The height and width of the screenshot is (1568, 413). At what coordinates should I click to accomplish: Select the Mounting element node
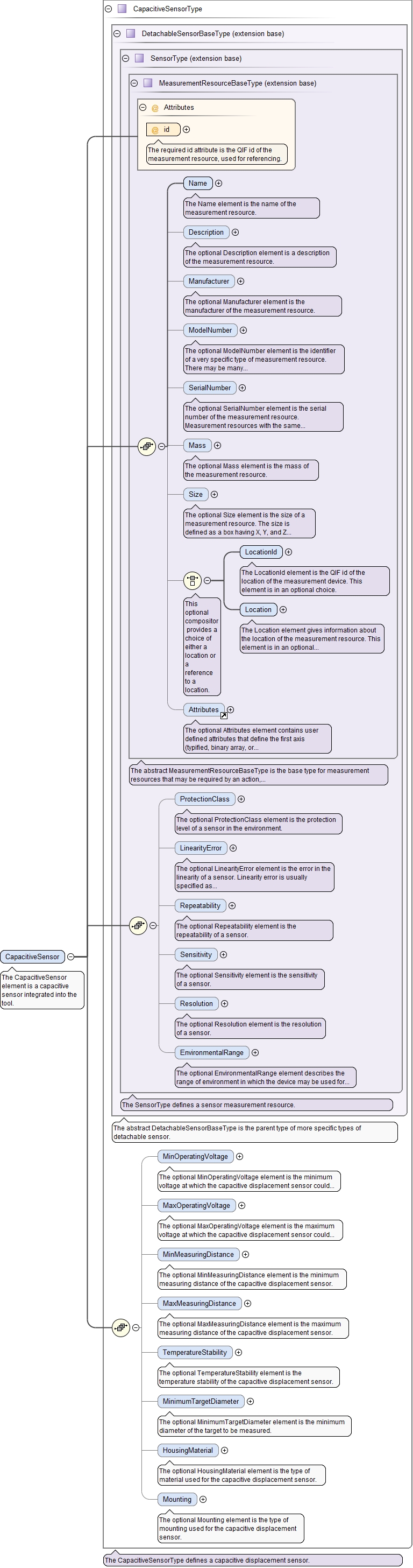click(177, 1500)
